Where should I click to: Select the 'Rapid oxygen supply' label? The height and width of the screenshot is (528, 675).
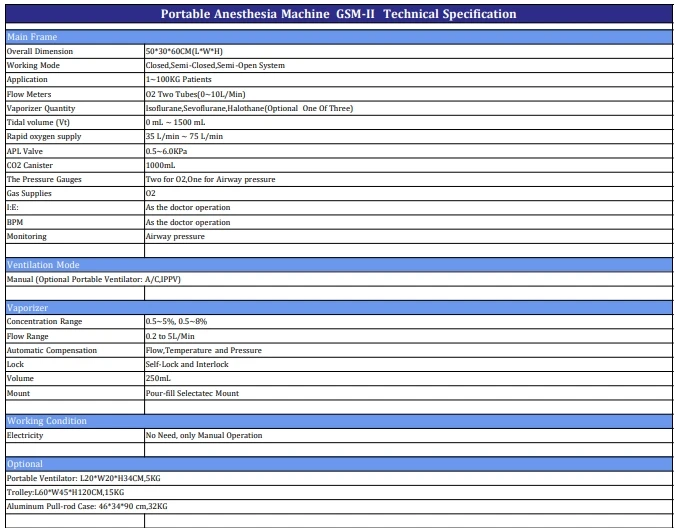(x=44, y=136)
